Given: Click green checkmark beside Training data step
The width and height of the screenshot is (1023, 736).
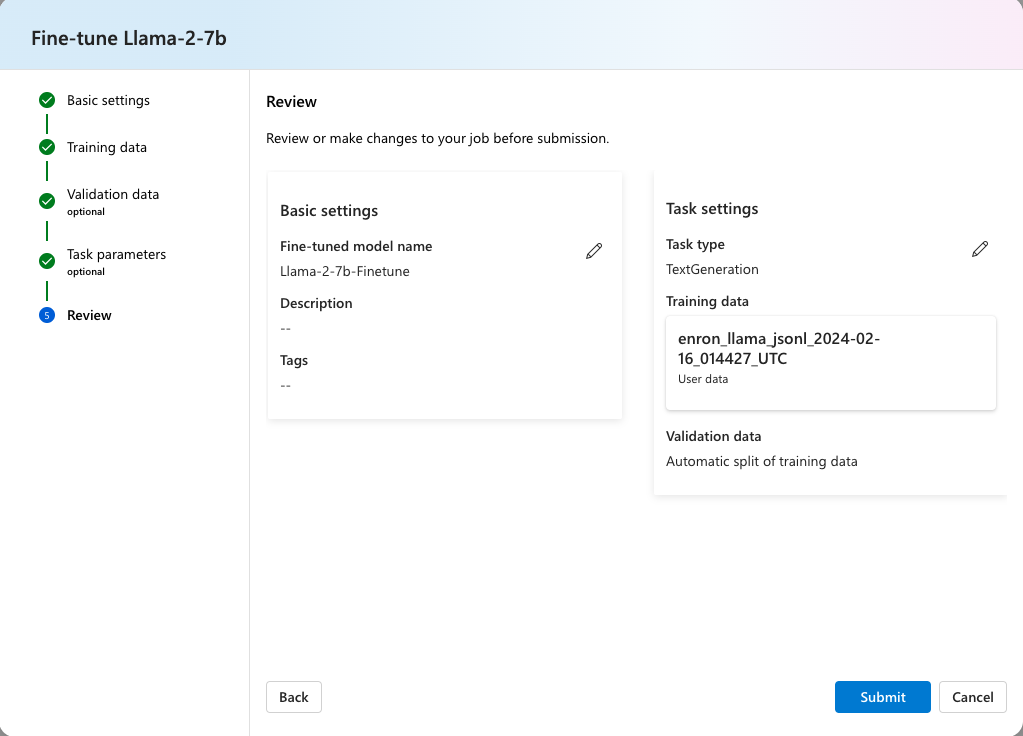Looking at the screenshot, I should (47, 147).
